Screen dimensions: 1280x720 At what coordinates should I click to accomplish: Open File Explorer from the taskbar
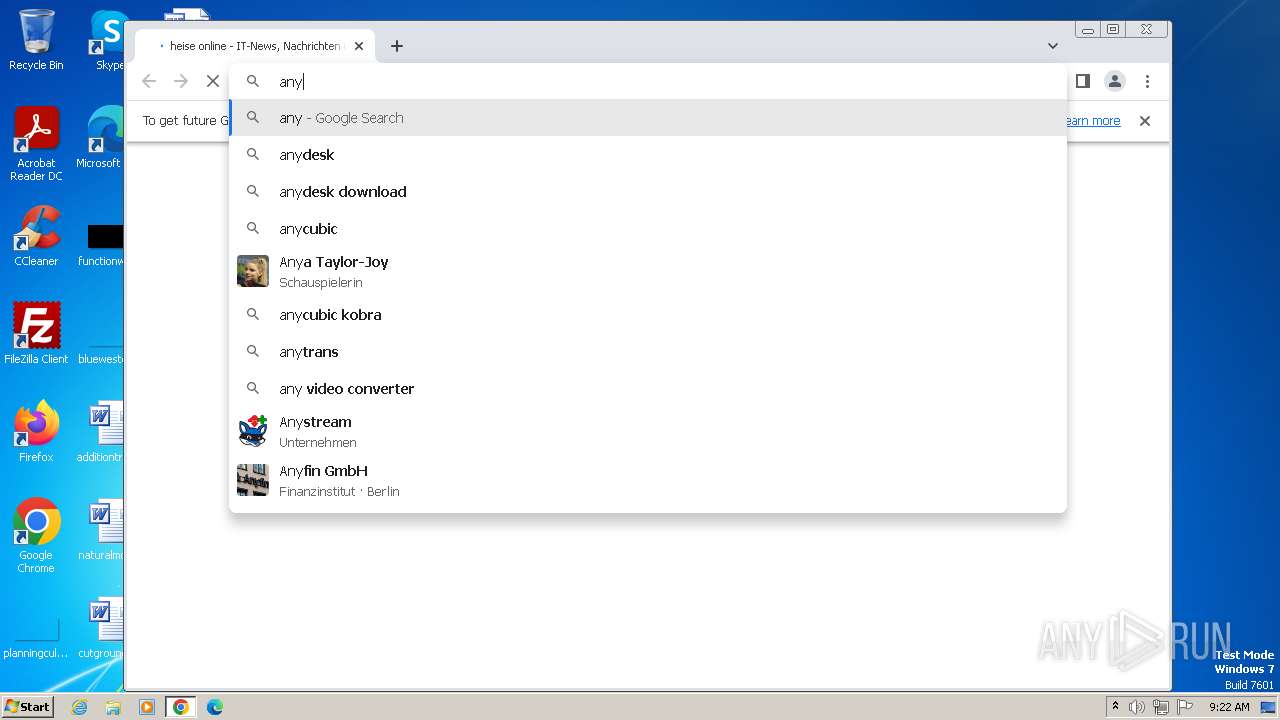click(x=113, y=707)
